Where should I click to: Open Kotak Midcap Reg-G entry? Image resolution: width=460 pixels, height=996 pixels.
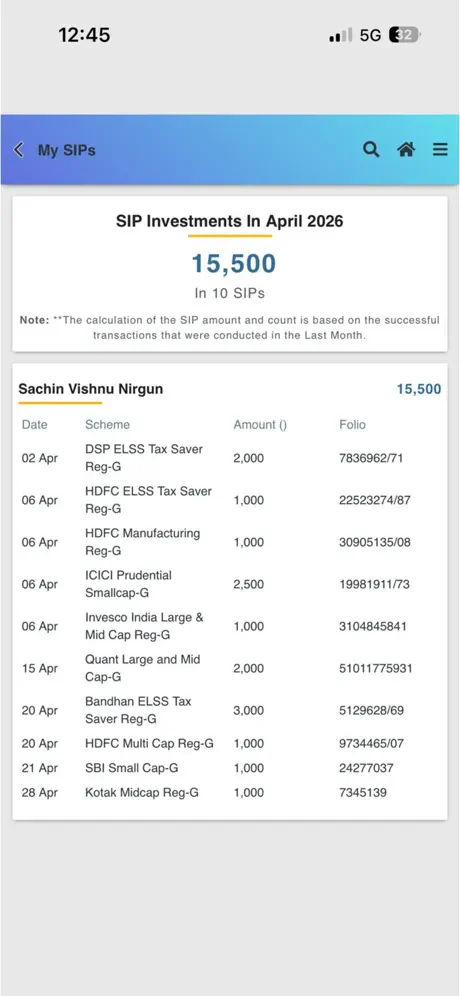tap(229, 793)
